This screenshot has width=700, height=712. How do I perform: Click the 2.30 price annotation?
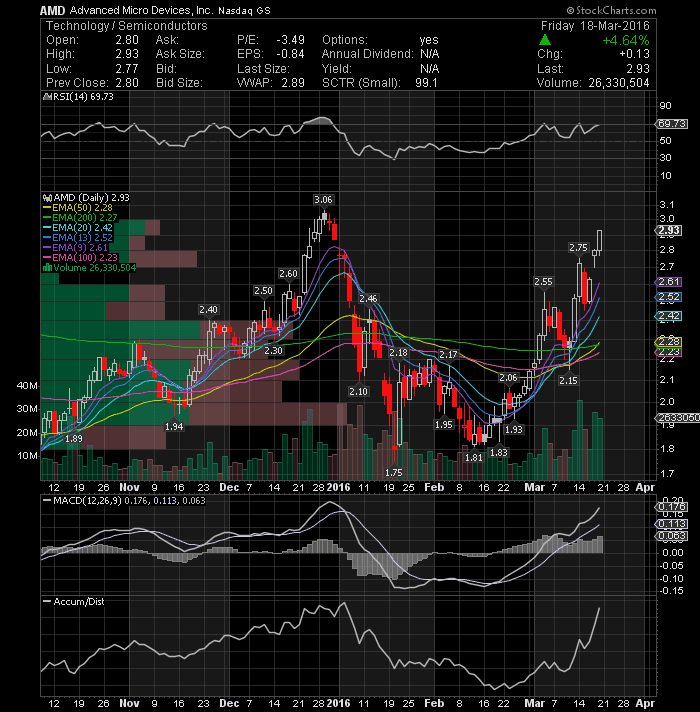(x=274, y=350)
